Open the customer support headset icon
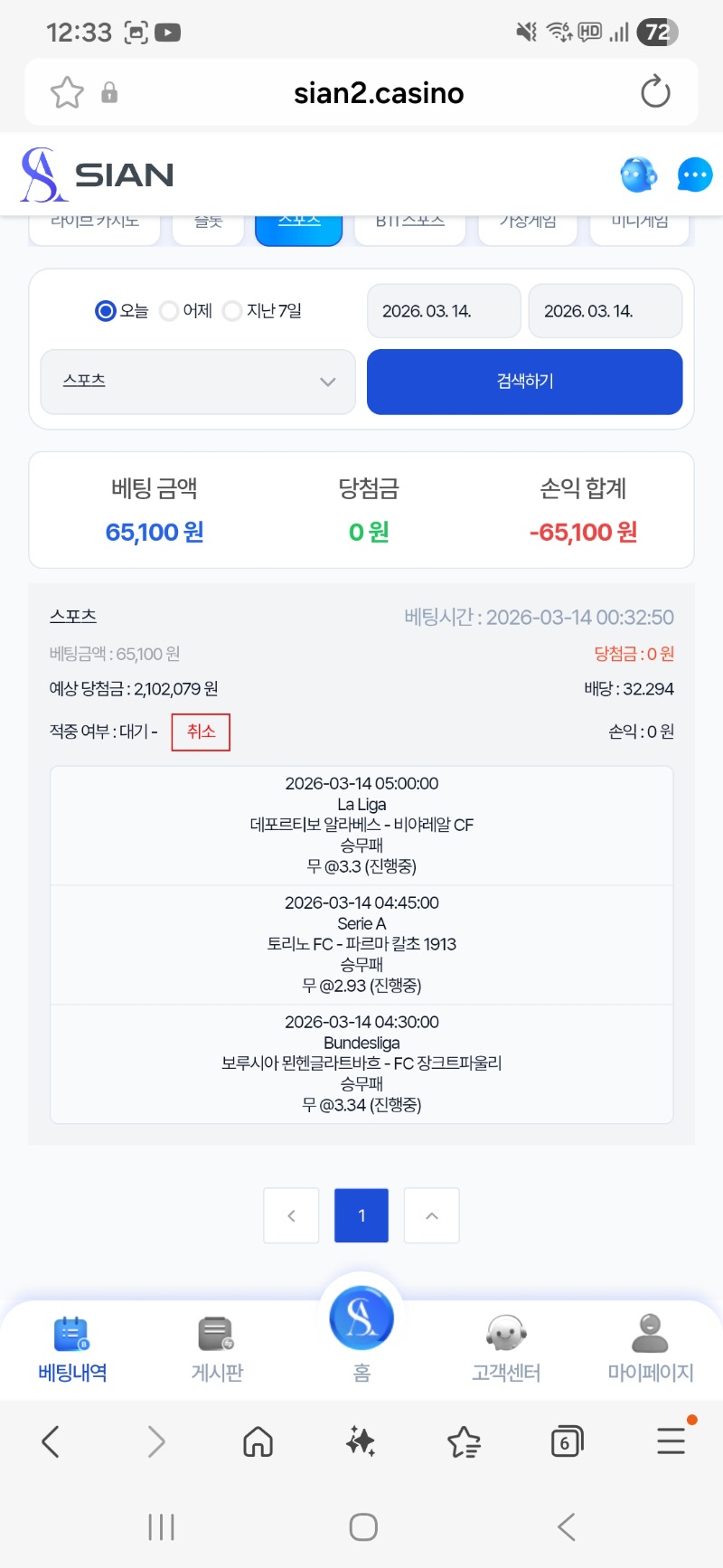This screenshot has width=723, height=1568. tap(638, 175)
